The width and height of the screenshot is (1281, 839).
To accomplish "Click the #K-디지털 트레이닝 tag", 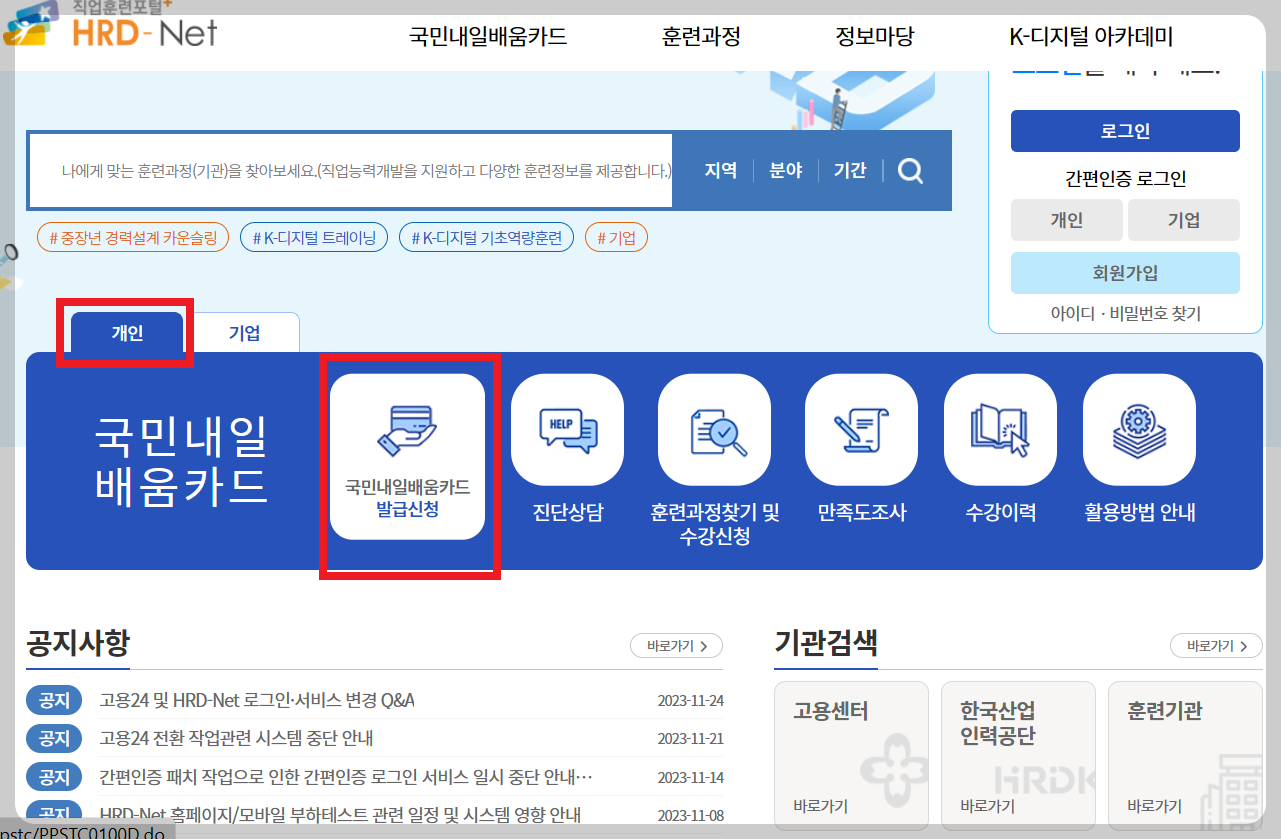I will (x=314, y=238).
